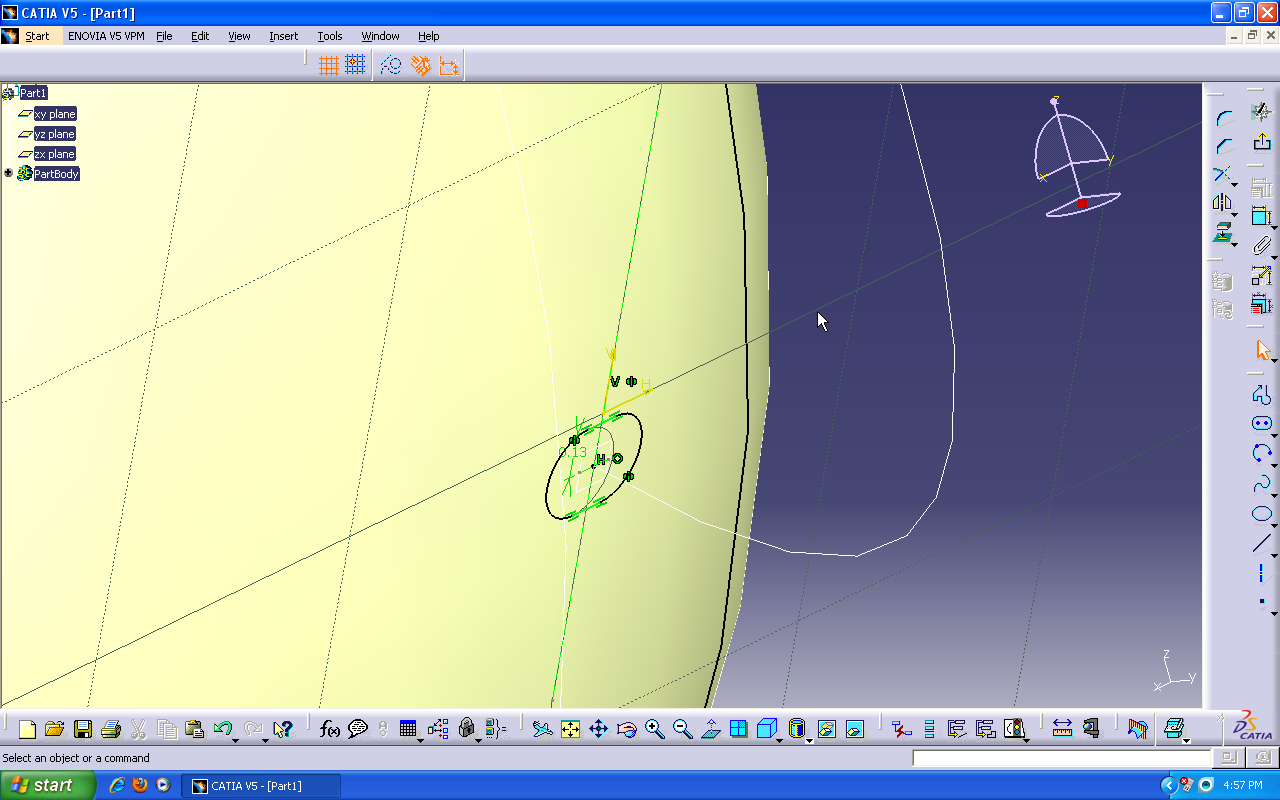The image size is (1280, 800).
Task: Open the Undo history dropdown arrow
Action: click(x=235, y=739)
